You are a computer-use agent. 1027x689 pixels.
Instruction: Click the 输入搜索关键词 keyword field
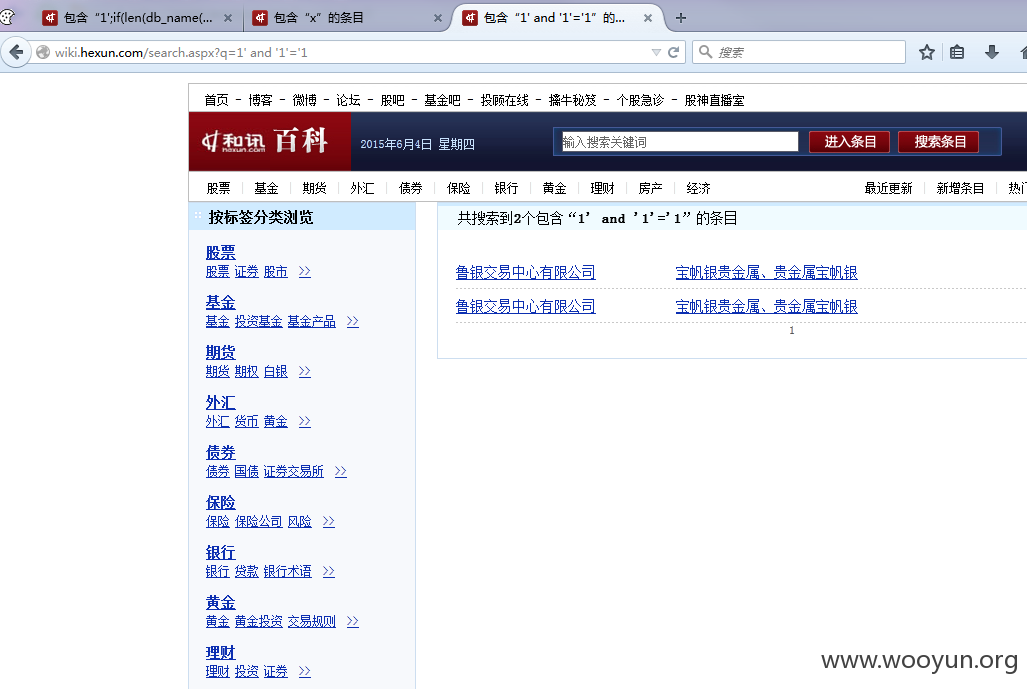[x=680, y=142]
